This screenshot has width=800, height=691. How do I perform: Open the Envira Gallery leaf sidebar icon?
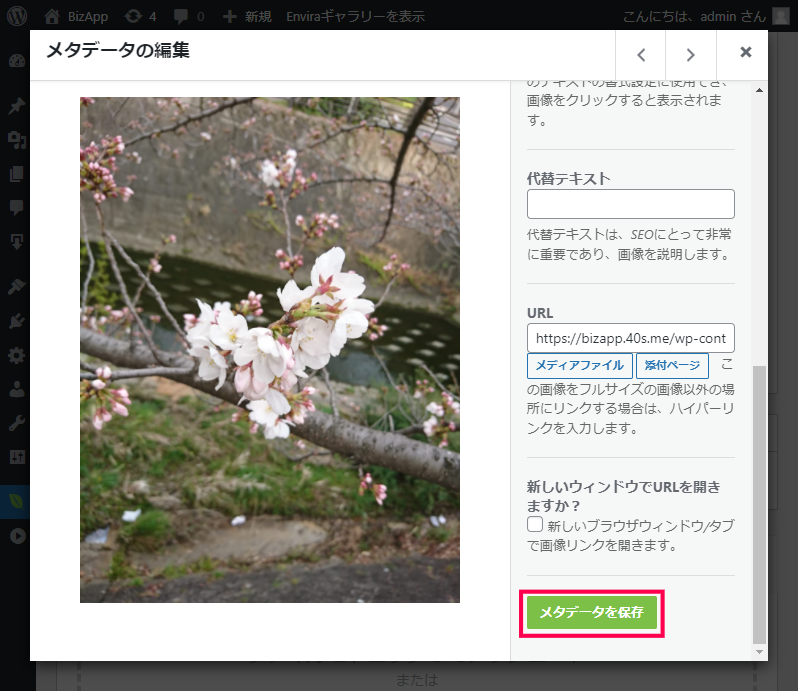pyautogui.click(x=17, y=502)
